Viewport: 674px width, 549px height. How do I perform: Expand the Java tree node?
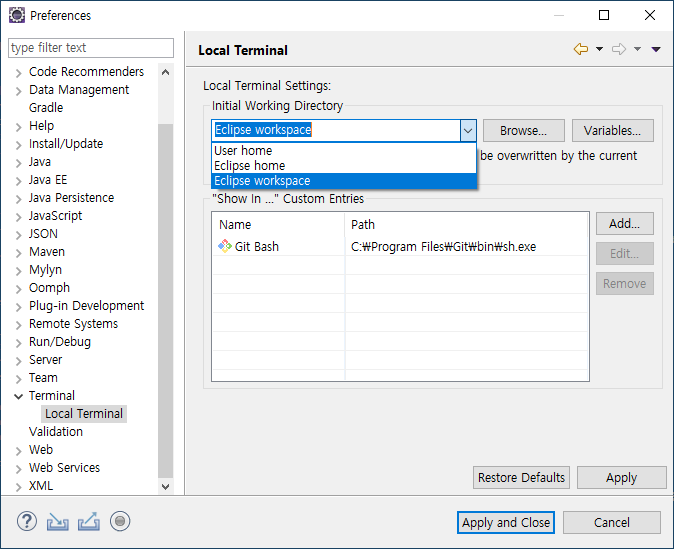pyautogui.click(x=18, y=163)
